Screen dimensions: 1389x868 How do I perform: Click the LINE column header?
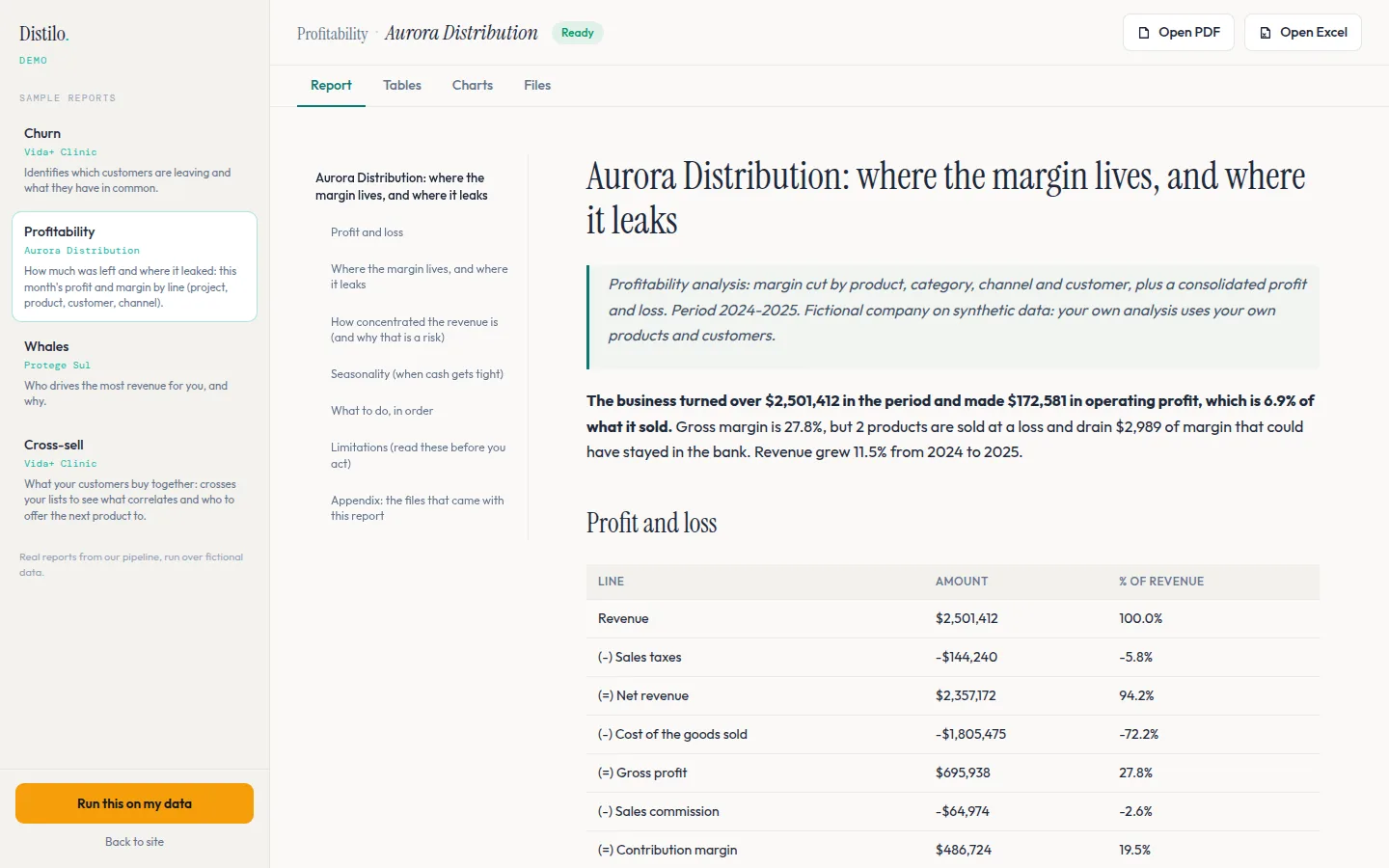(611, 582)
